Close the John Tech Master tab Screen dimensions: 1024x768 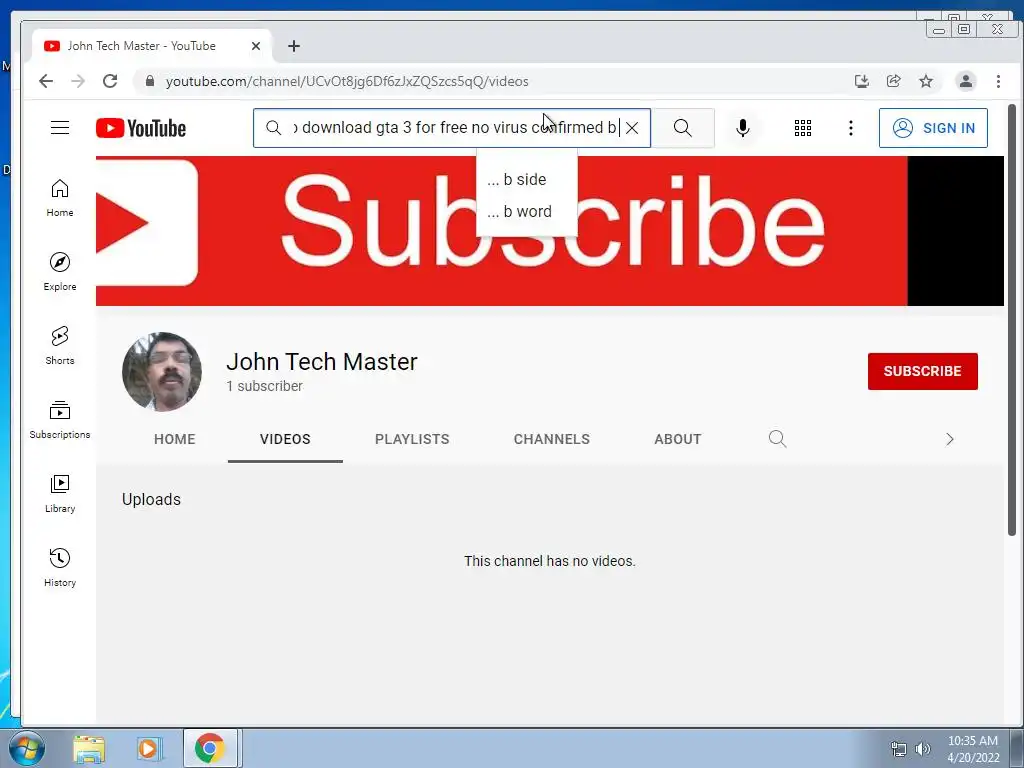(256, 46)
